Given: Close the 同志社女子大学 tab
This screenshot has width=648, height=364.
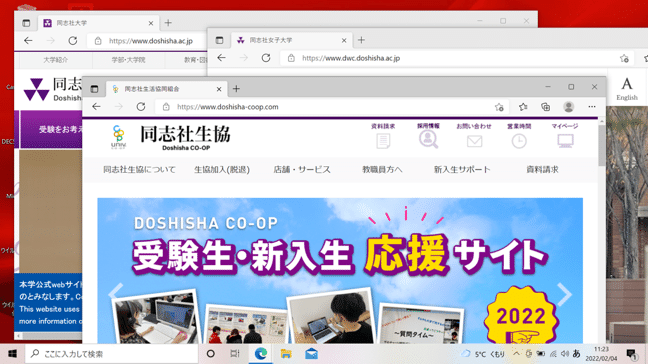Looking at the screenshot, I should 344,40.
